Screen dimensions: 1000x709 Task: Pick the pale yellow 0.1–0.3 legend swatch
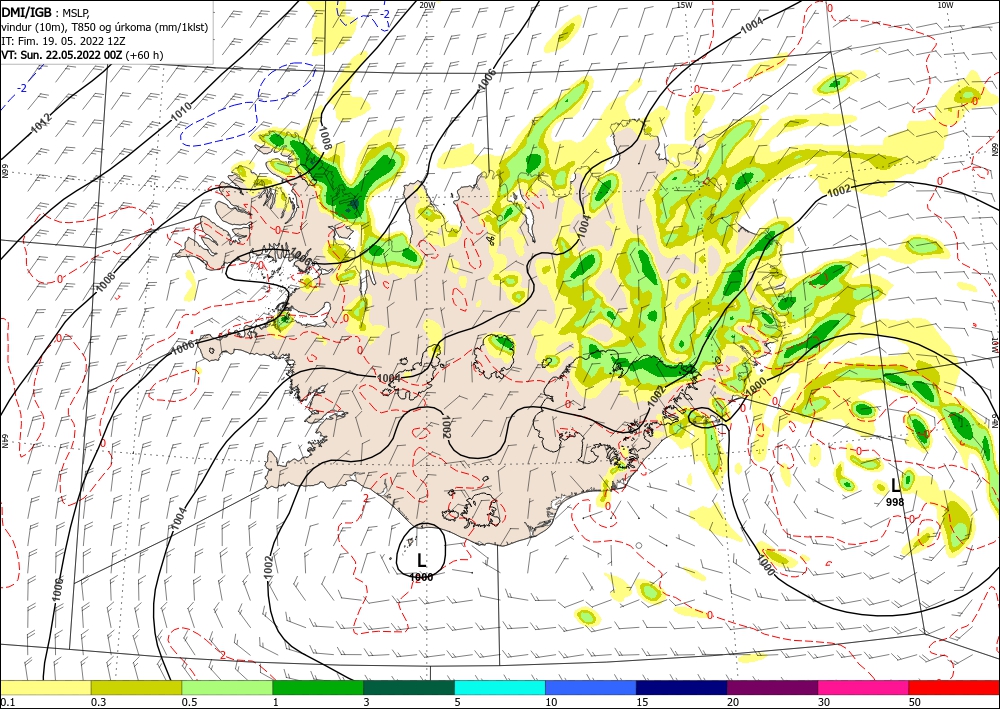45,687
